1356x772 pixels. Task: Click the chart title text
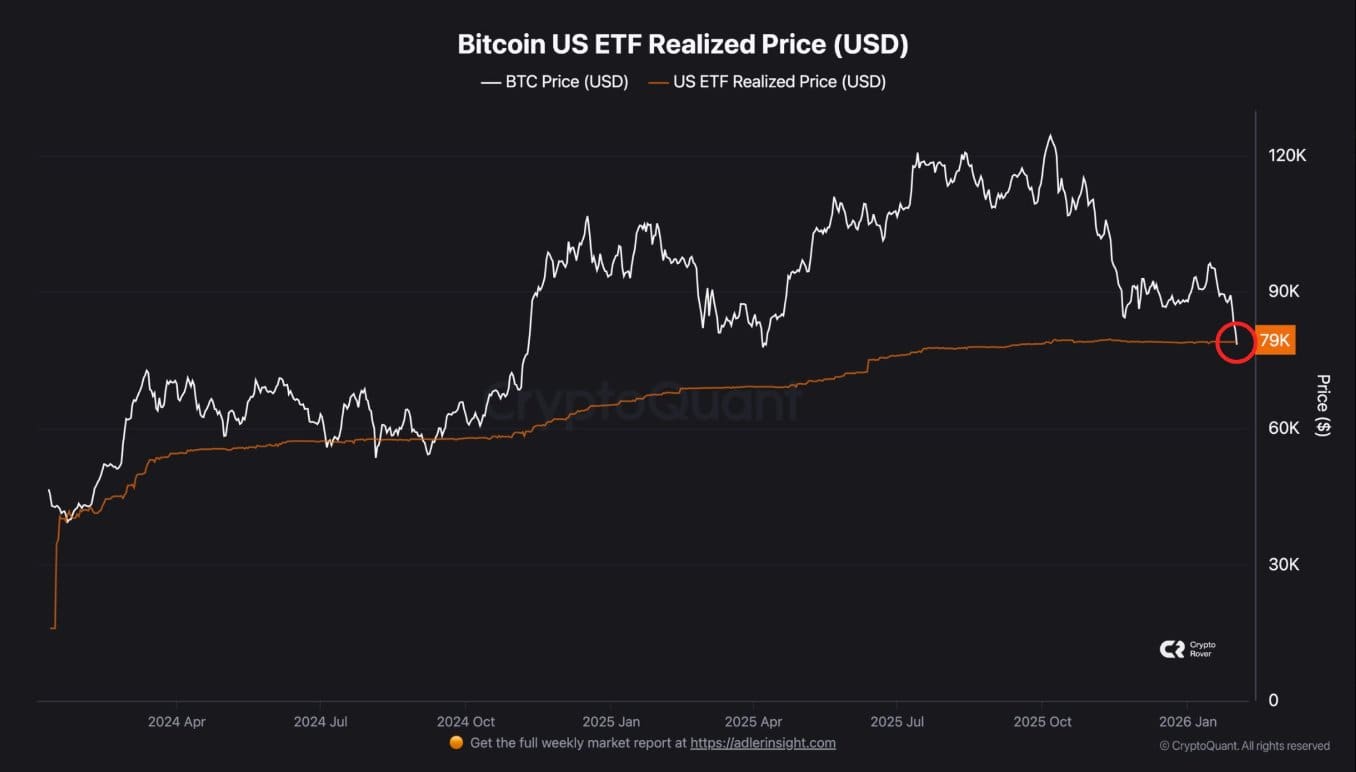pos(682,44)
